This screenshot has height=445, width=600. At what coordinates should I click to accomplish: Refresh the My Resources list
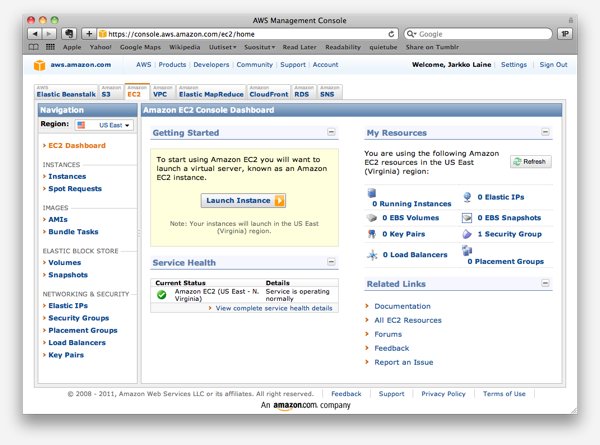(x=529, y=161)
